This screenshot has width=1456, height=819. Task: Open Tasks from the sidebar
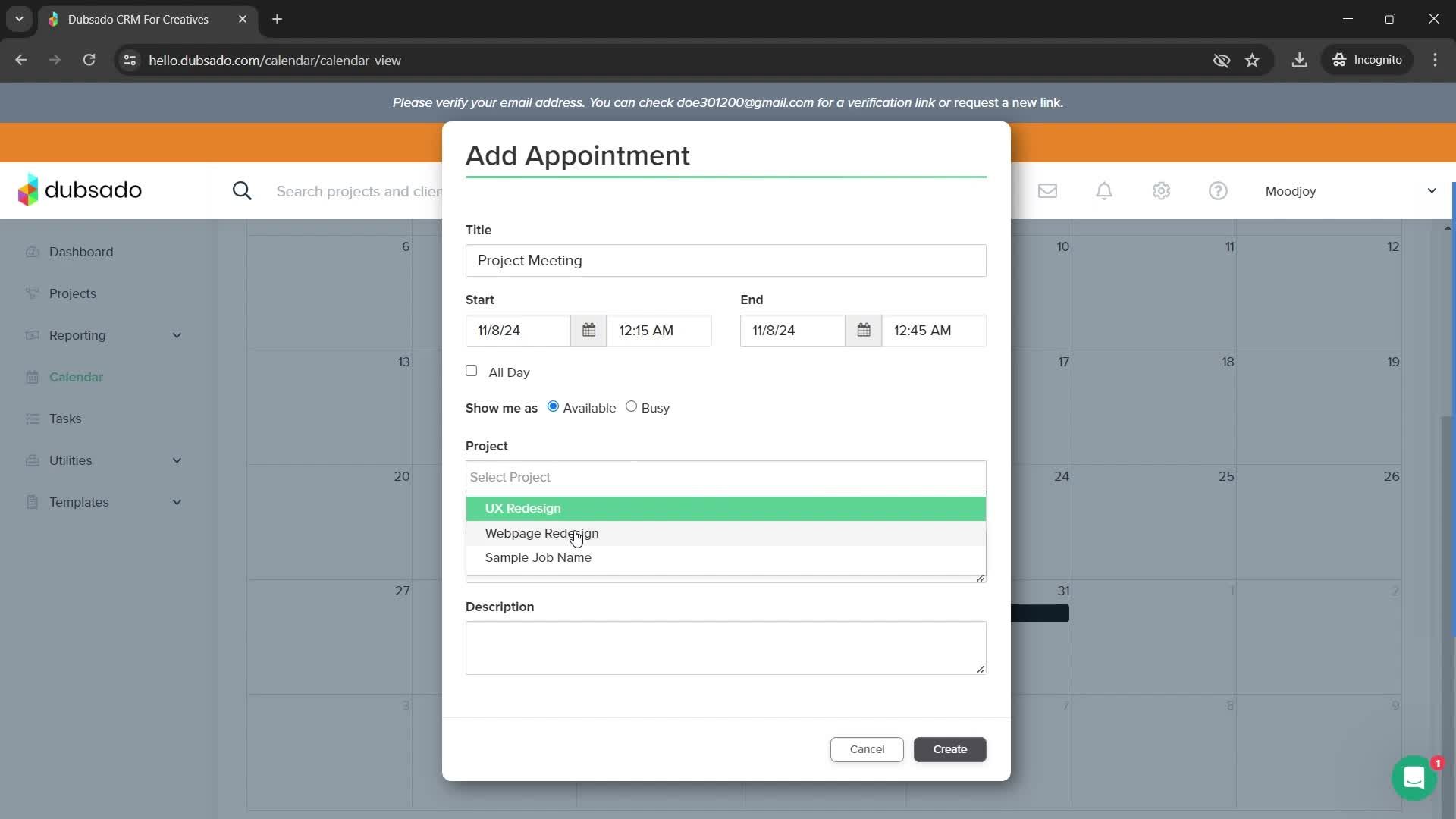point(65,419)
